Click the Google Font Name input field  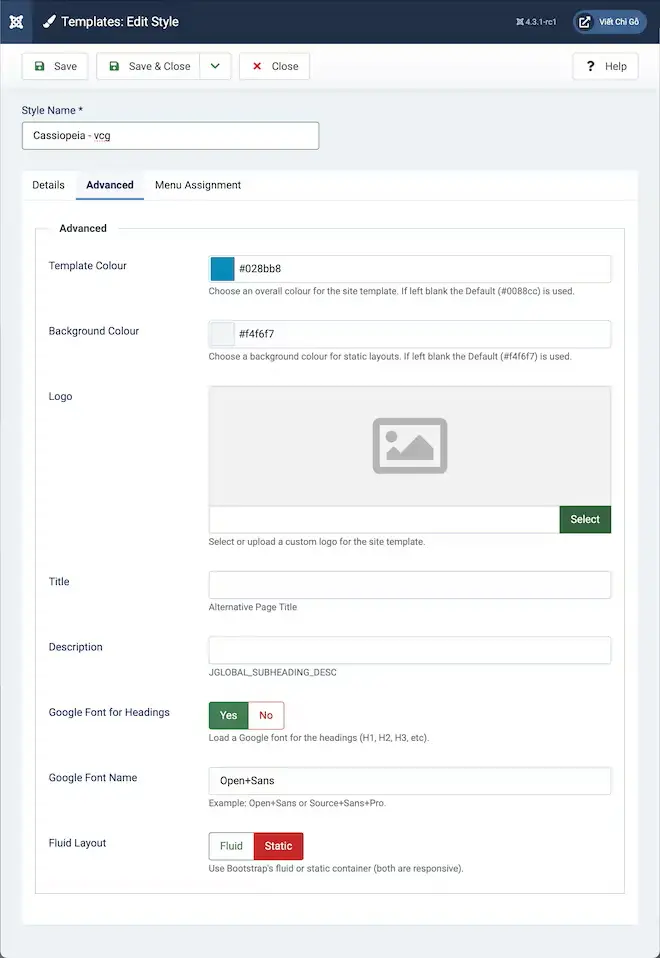coord(410,780)
